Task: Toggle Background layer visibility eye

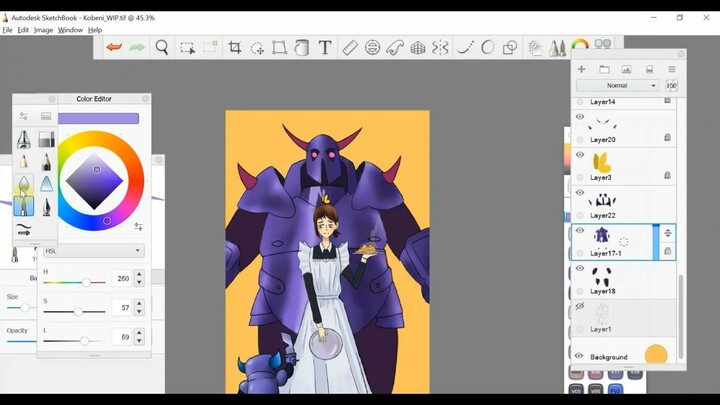Action: click(x=579, y=356)
